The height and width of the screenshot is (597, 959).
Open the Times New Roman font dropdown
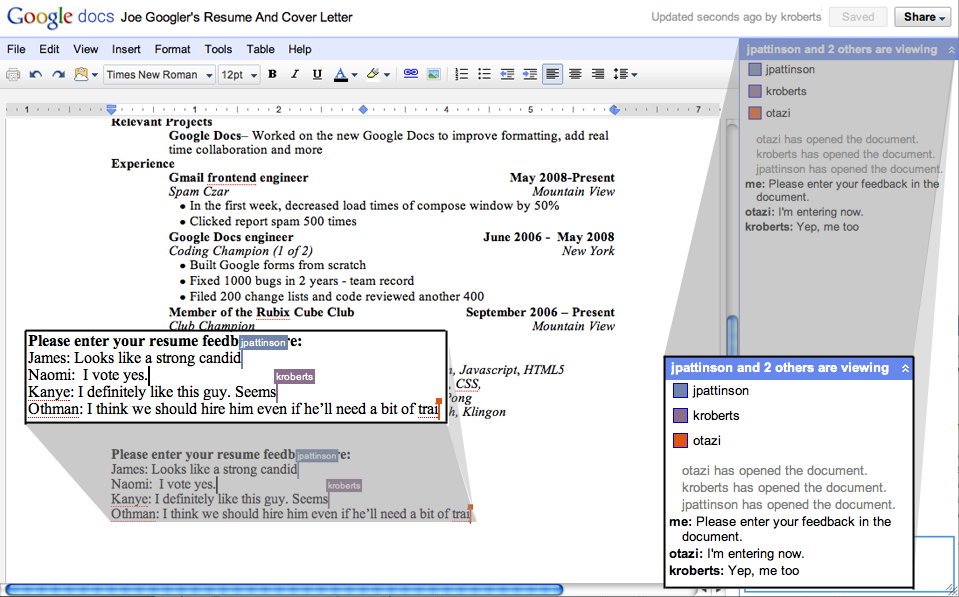point(160,75)
